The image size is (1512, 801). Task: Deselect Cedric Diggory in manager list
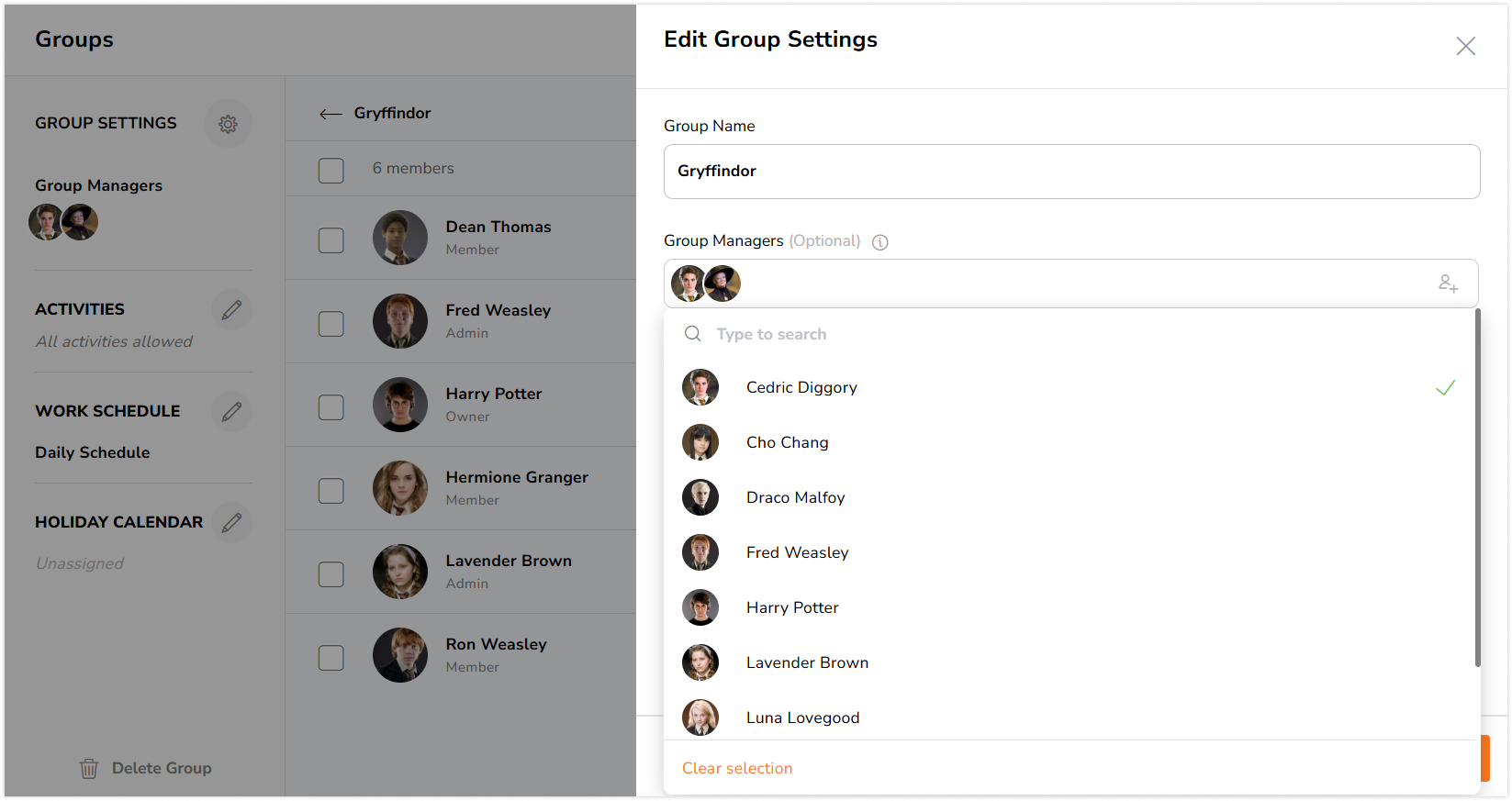pos(1070,387)
